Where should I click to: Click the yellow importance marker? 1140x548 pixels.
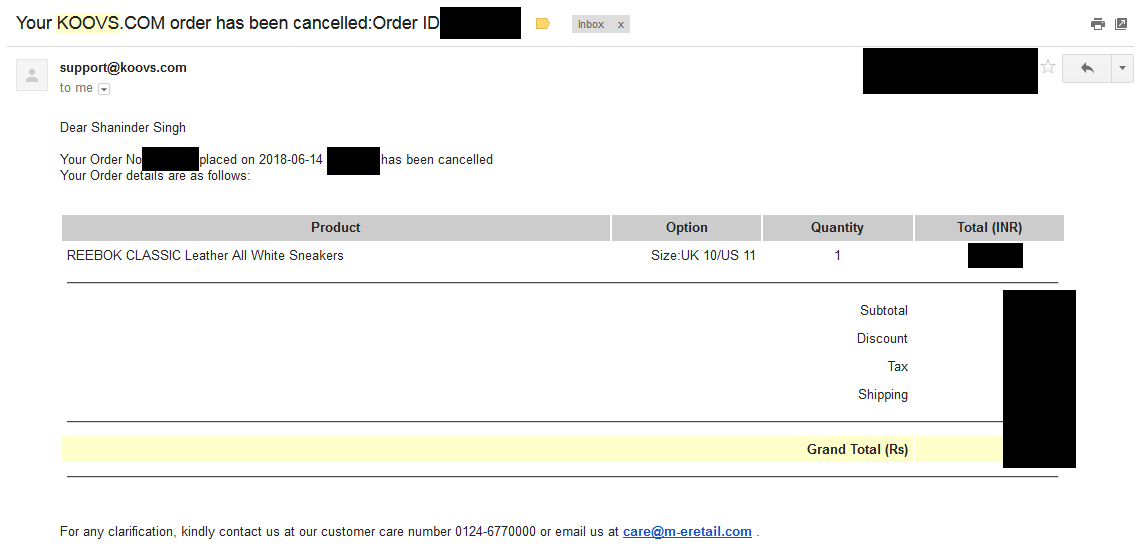pyautogui.click(x=543, y=24)
